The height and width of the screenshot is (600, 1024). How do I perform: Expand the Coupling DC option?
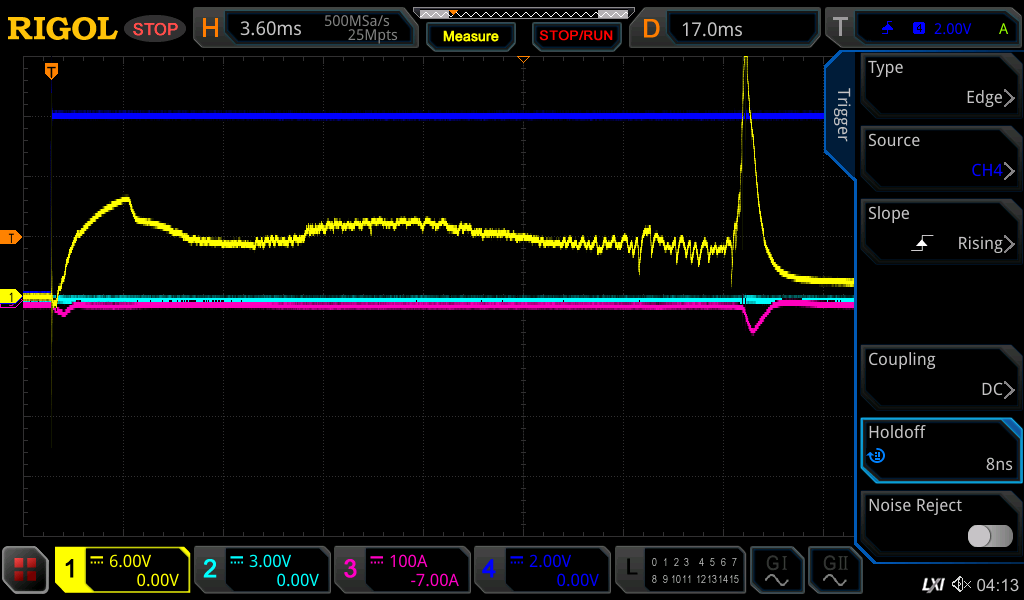tap(940, 375)
